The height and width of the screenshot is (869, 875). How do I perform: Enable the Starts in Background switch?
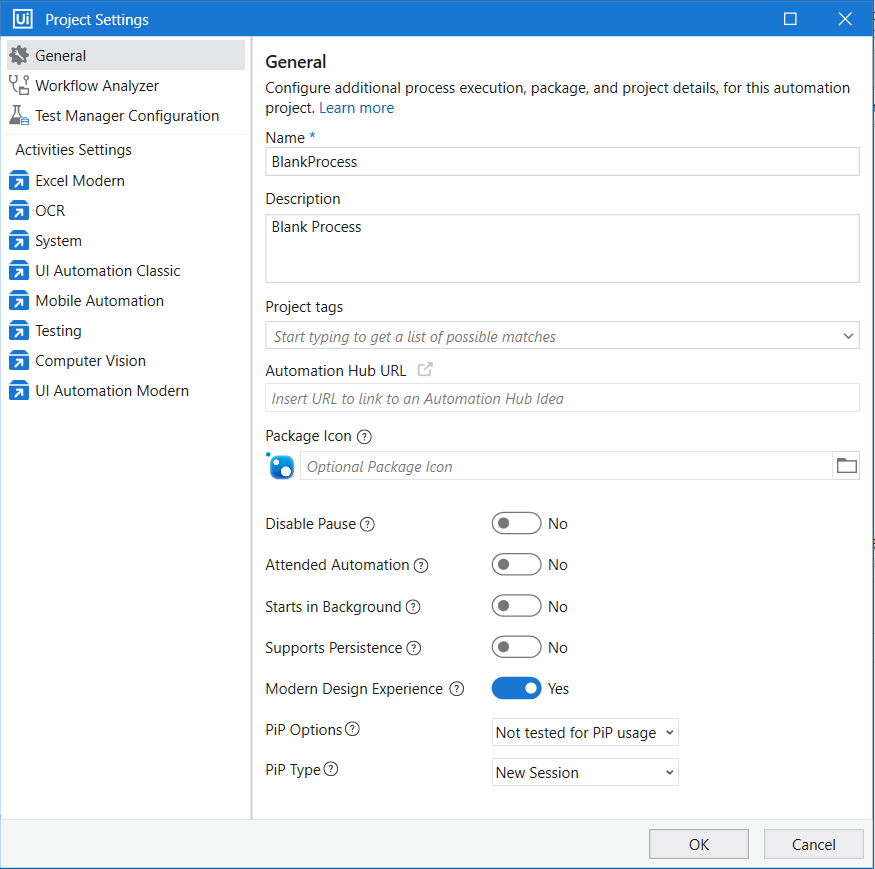click(x=516, y=606)
